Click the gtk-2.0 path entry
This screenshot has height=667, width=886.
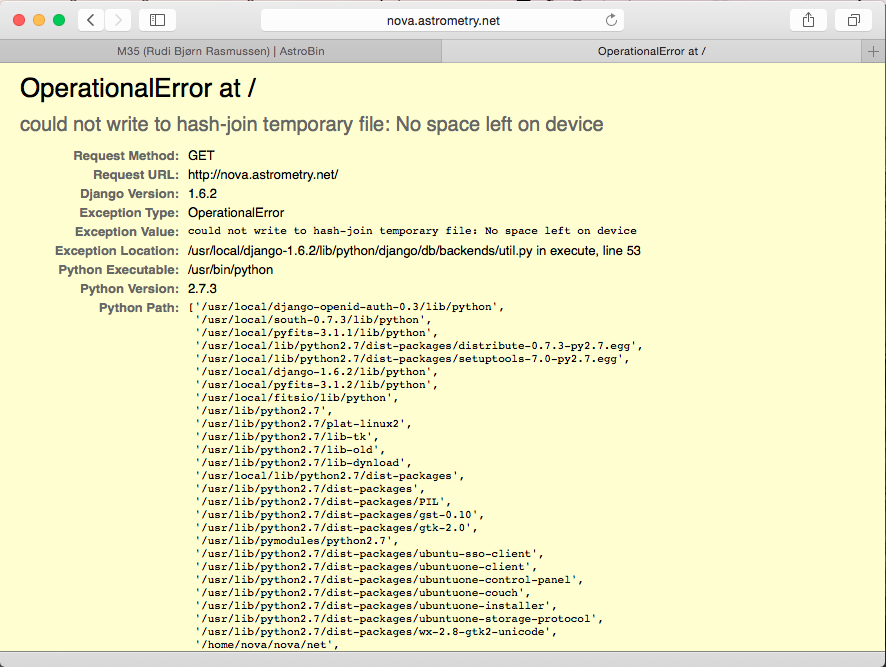(x=337, y=528)
